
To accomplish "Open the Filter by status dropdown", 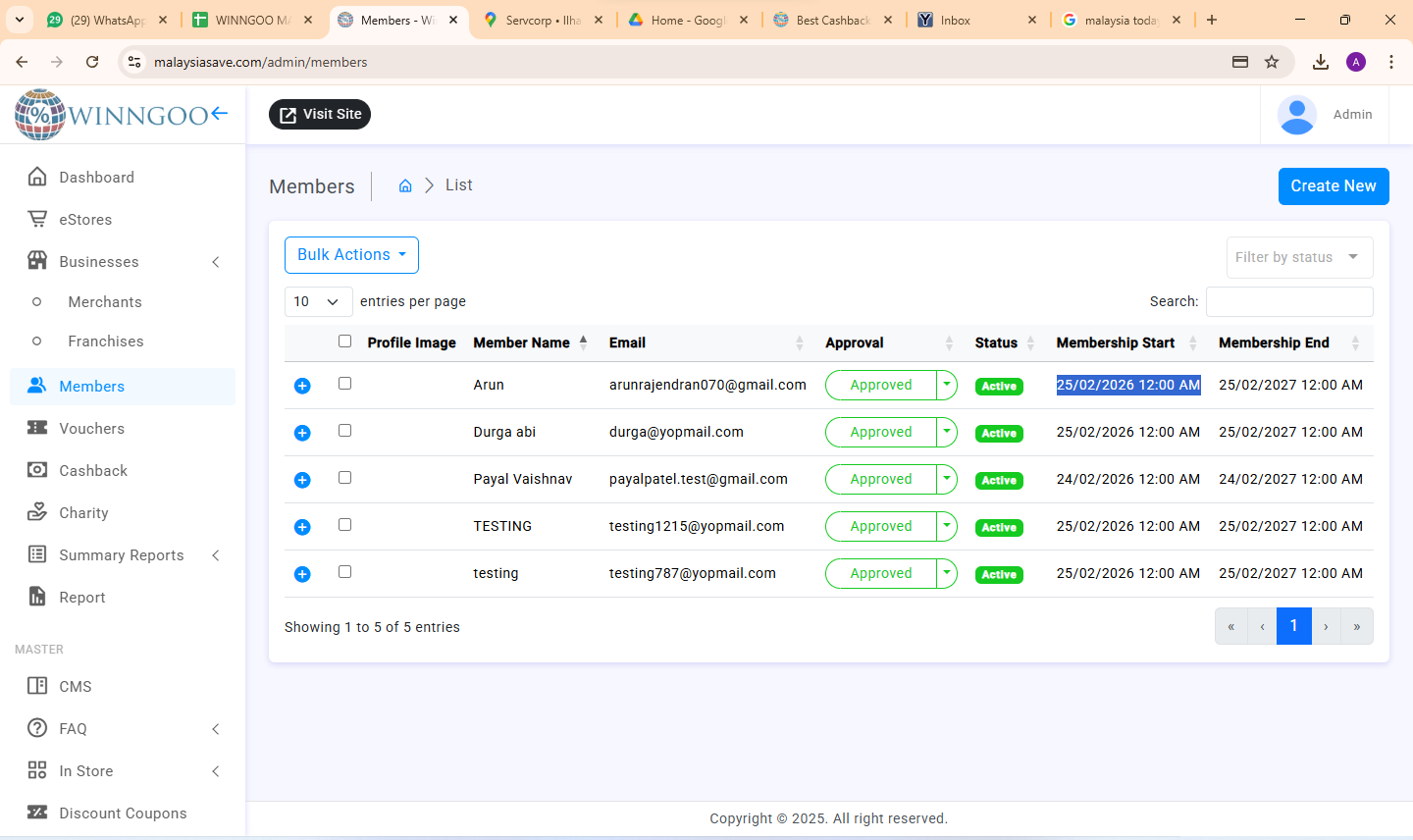I will click(1298, 257).
